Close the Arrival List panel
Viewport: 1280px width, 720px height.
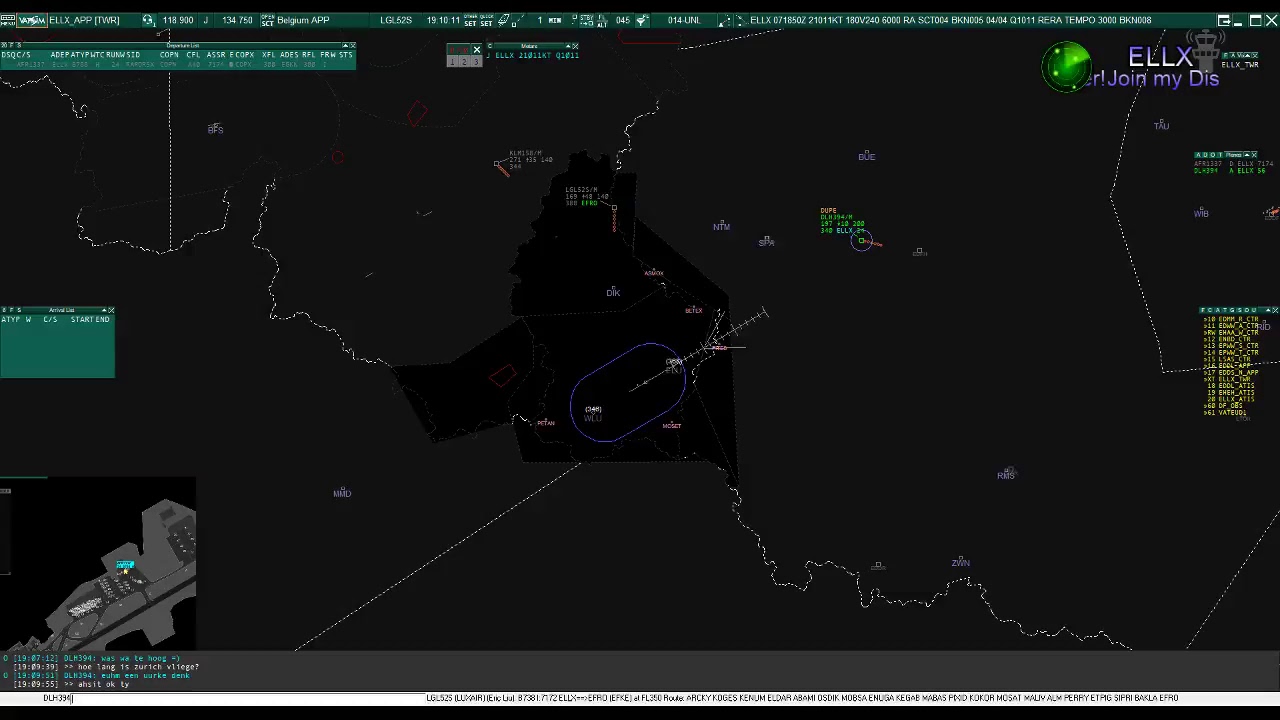[111, 310]
